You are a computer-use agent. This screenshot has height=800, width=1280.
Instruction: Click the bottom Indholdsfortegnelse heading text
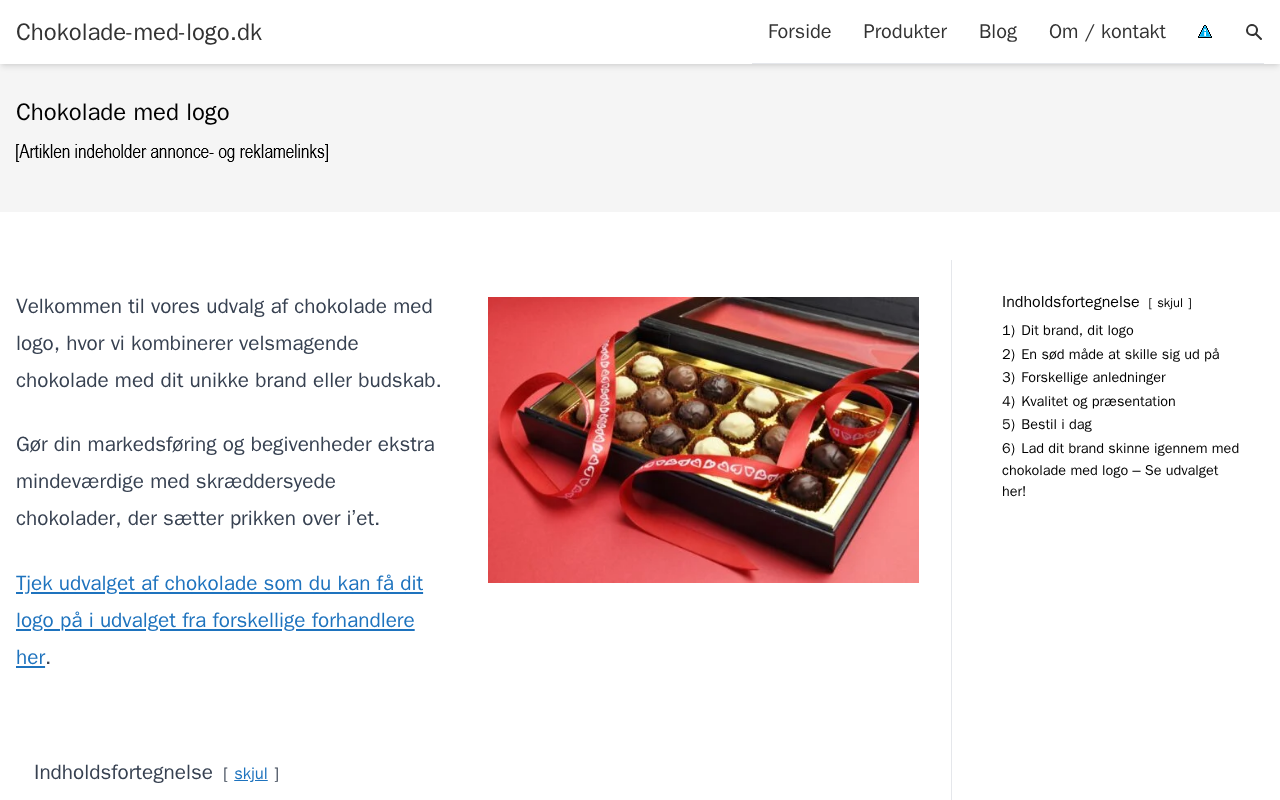pos(123,772)
